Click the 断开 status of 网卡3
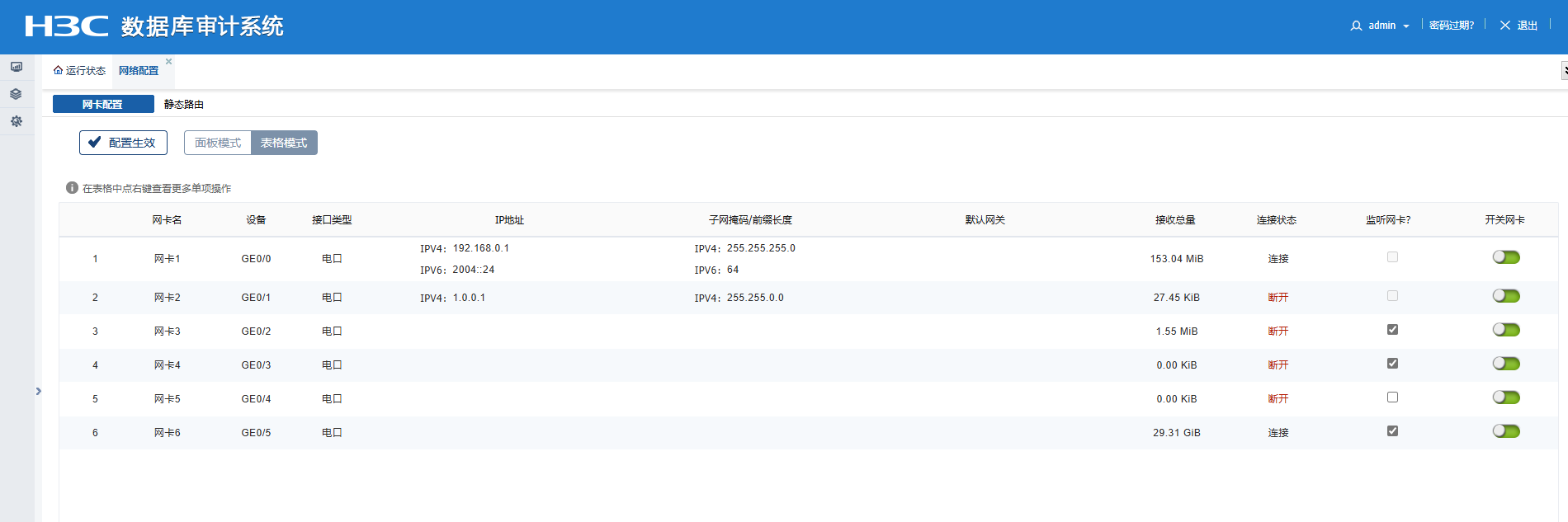Image resolution: width=1568 pixels, height=522 pixels. click(1278, 332)
